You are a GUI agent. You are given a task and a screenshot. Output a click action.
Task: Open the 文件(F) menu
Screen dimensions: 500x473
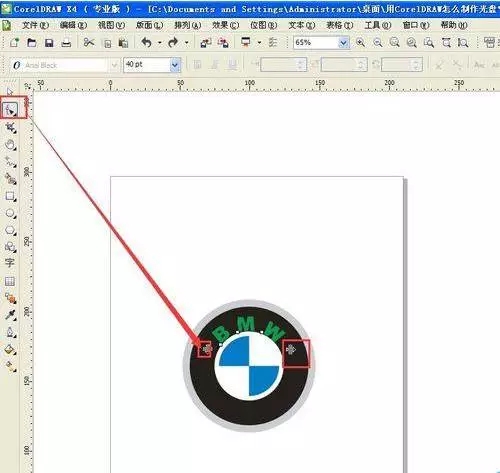[x=35, y=25]
